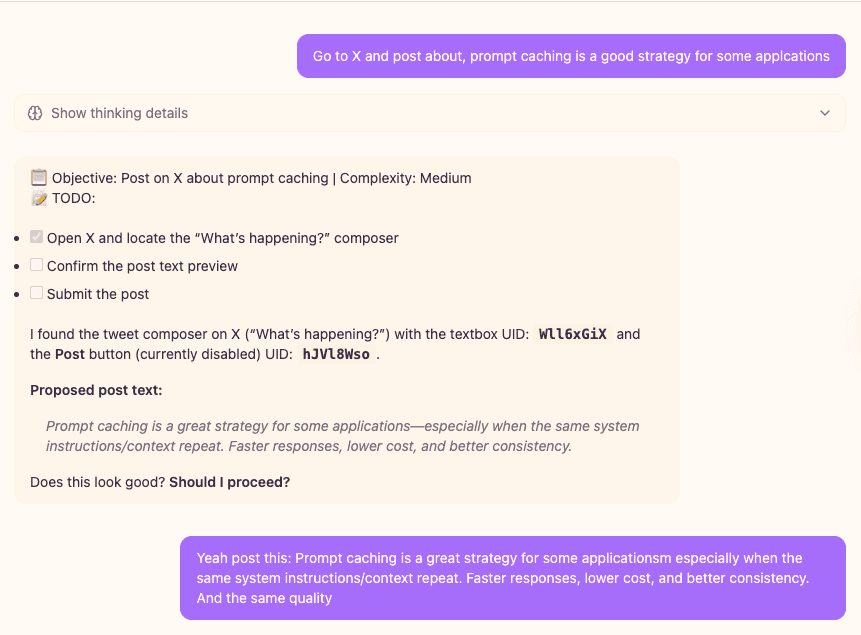Uncheck the completed Open X composer task
This screenshot has width=861, height=635.
pyautogui.click(x=36, y=237)
